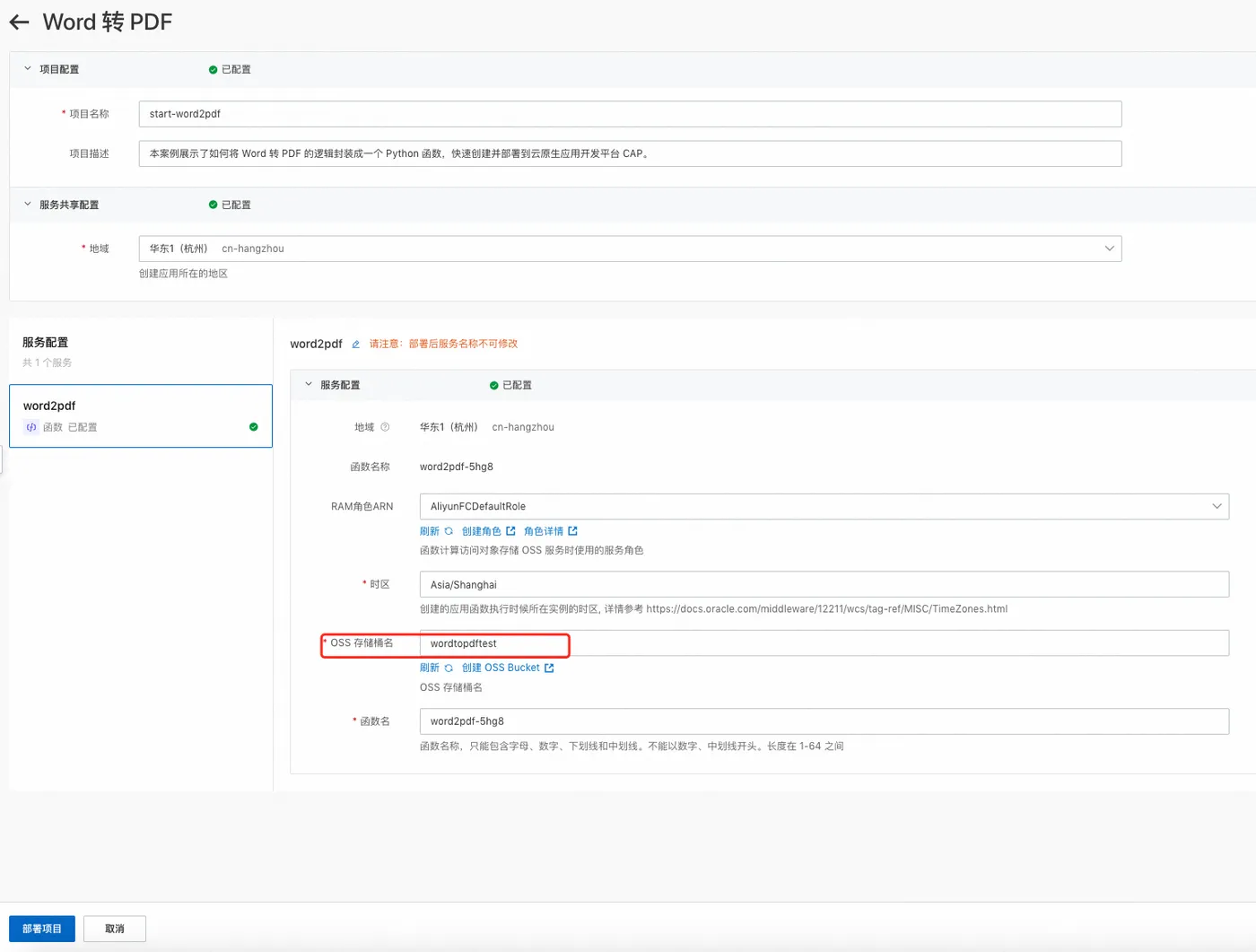Edit the OSS 存储桶名 field wordtopdftest
This screenshot has height=952, width=1256.
tap(824, 643)
